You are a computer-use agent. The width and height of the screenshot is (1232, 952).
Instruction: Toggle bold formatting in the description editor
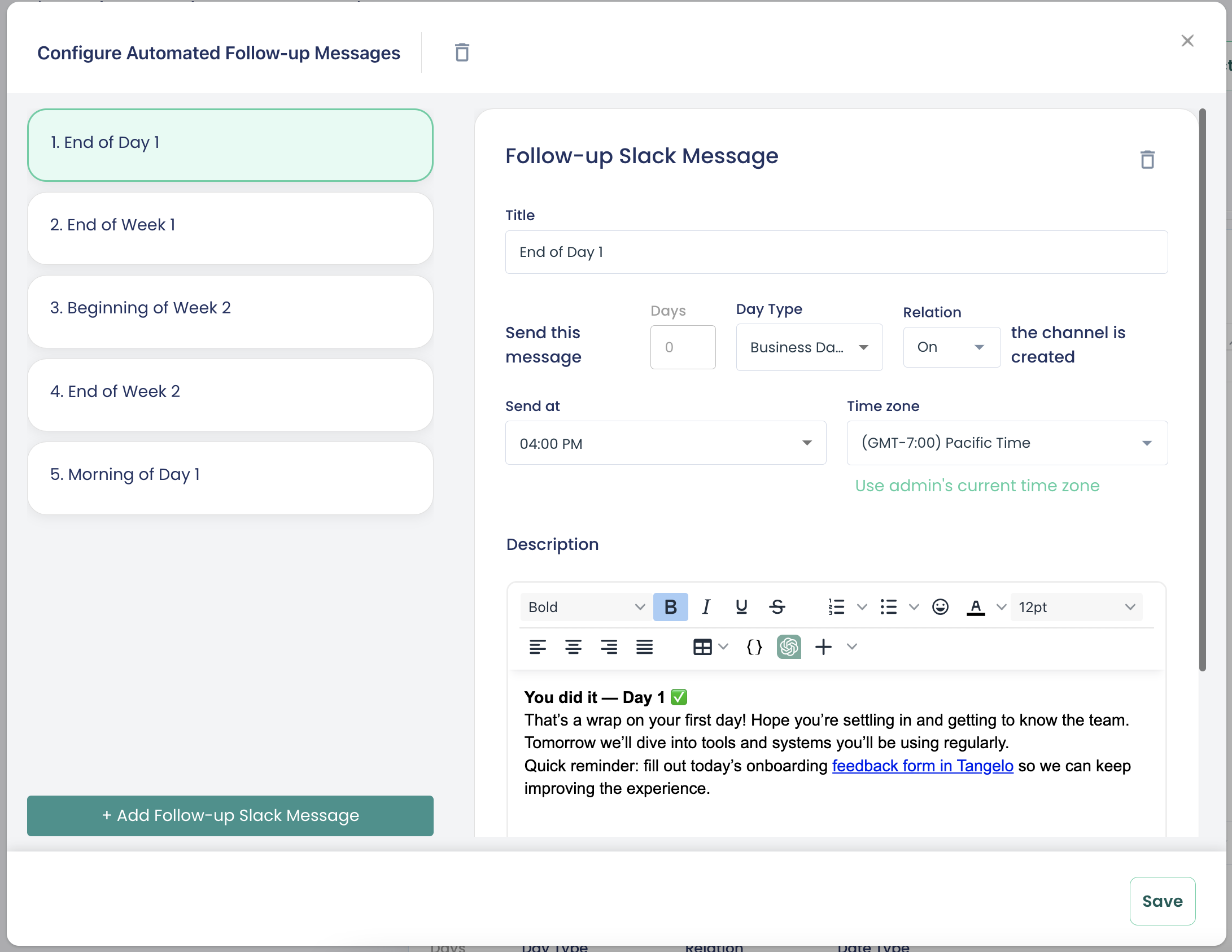coord(670,606)
